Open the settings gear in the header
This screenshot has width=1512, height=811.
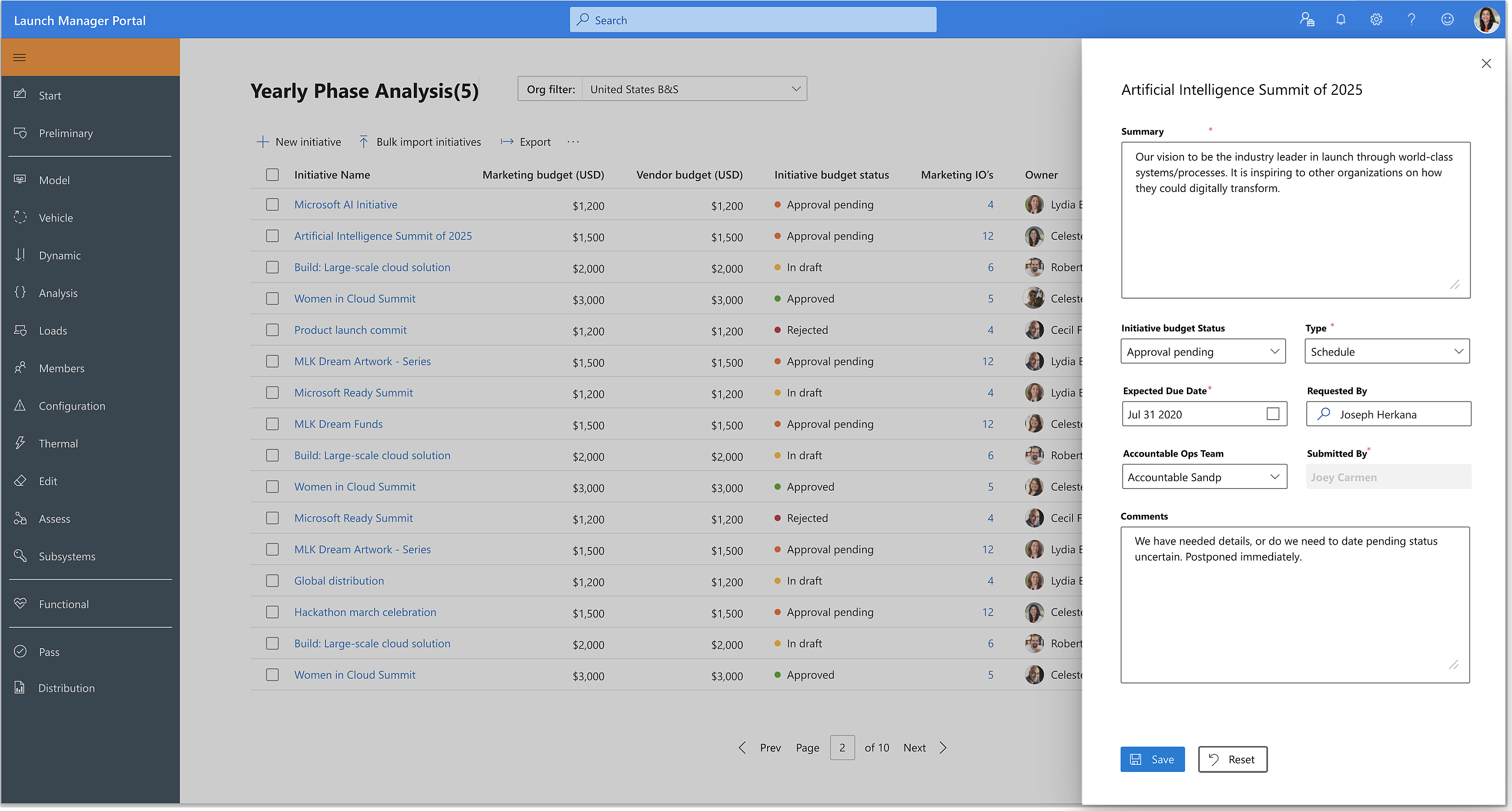(1376, 20)
